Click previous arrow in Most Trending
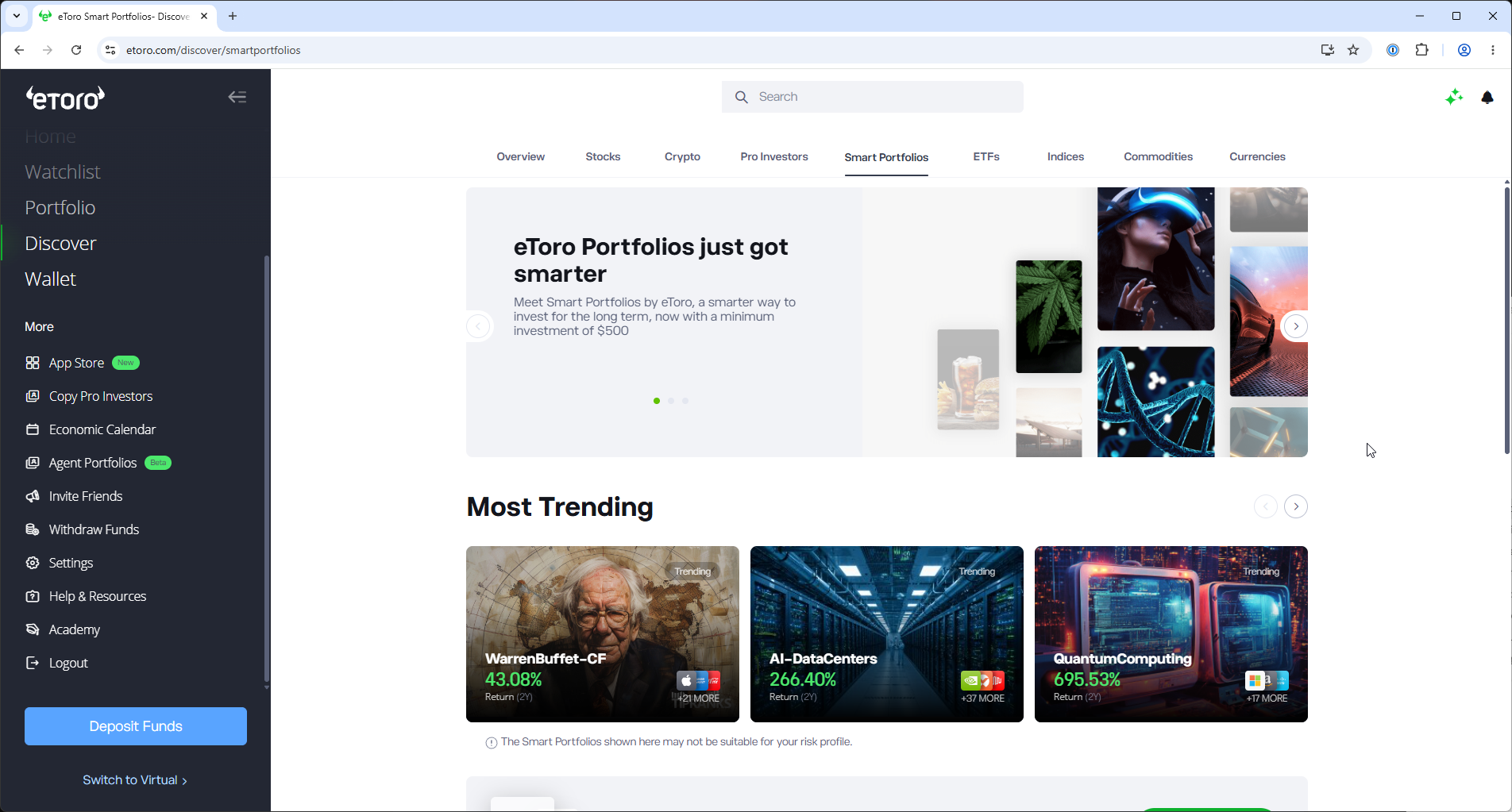Image resolution: width=1512 pixels, height=812 pixels. 1266,506
